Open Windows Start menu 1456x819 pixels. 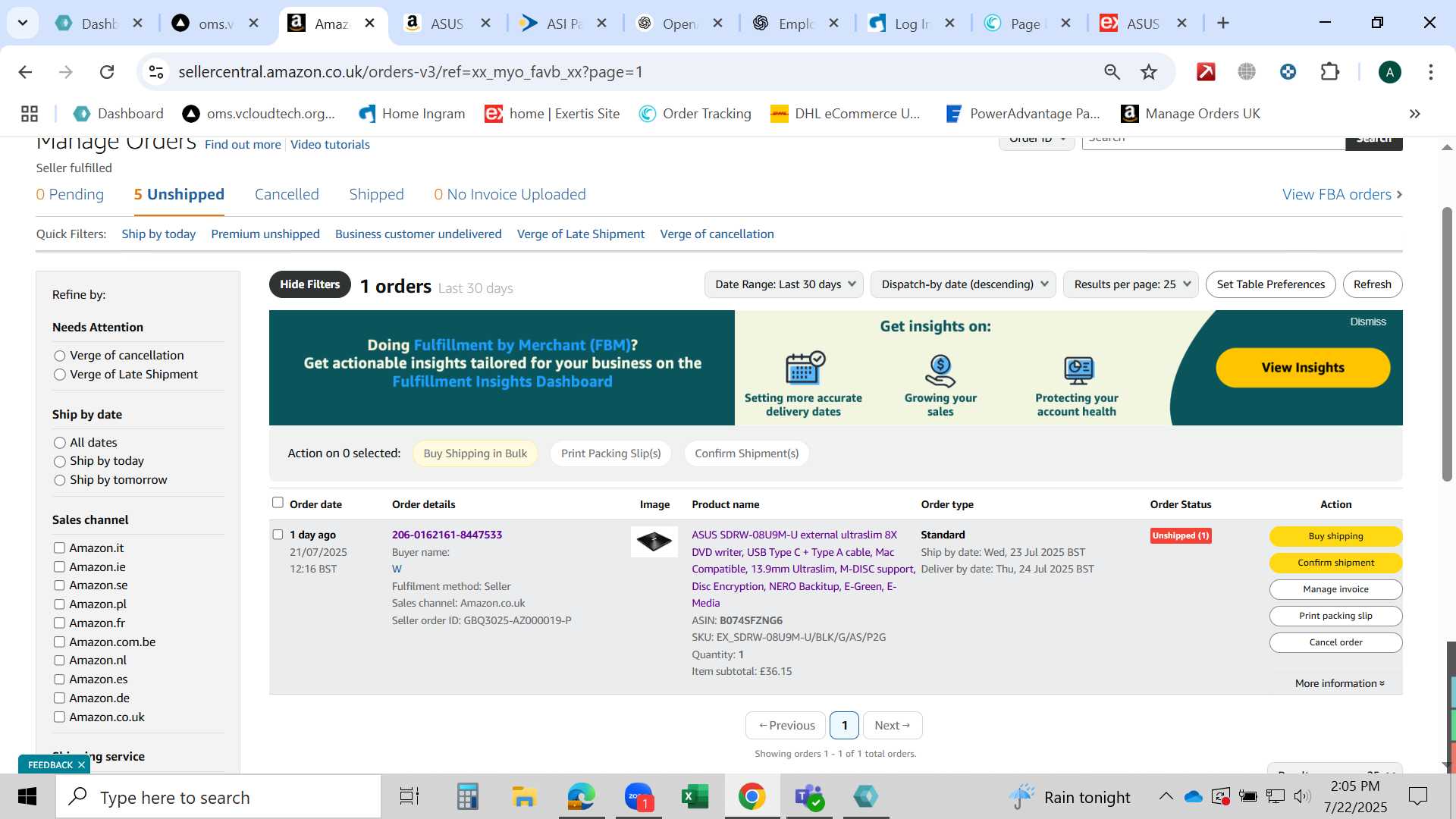coord(27,797)
